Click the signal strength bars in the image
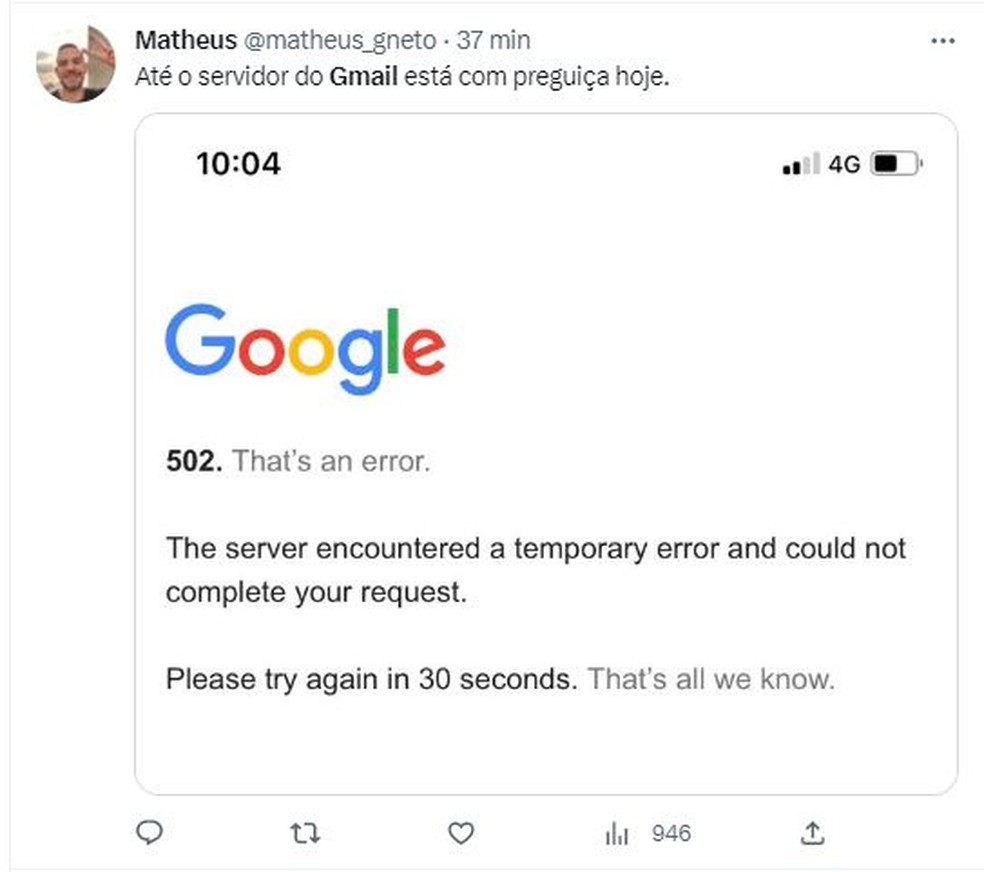The height and width of the screenshot is (872, 984). [x=801, y=164]
